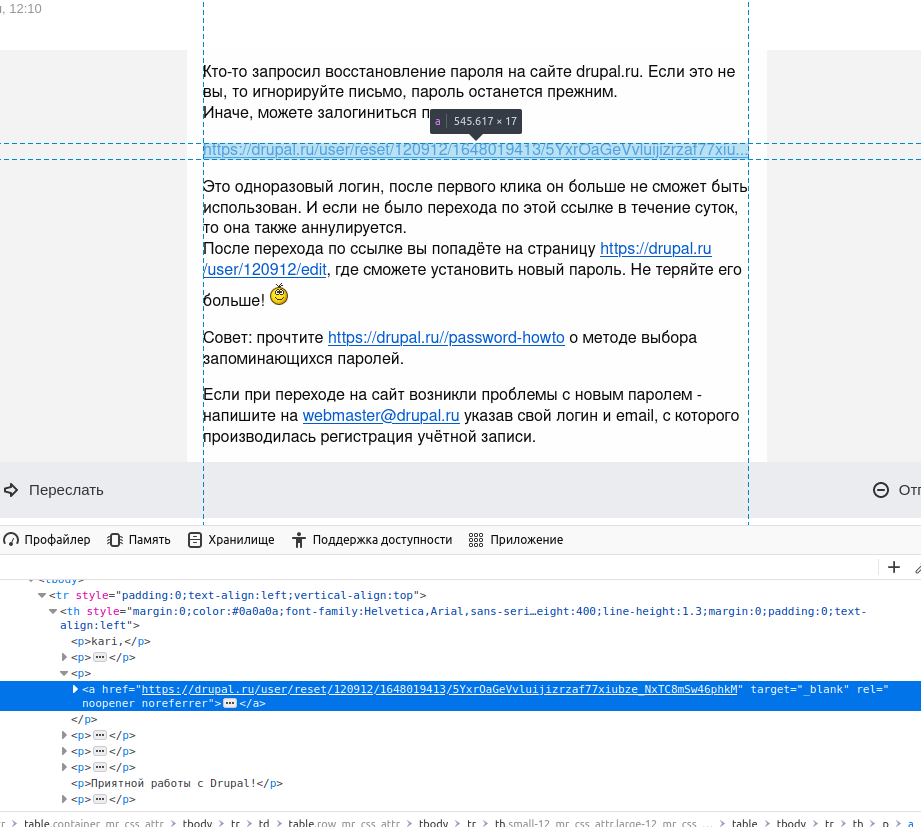The height and width of the screenshot is (827, 921).
Task: Click the 'Если при переходе на сайт' paragraph
Action: (471, 416)
